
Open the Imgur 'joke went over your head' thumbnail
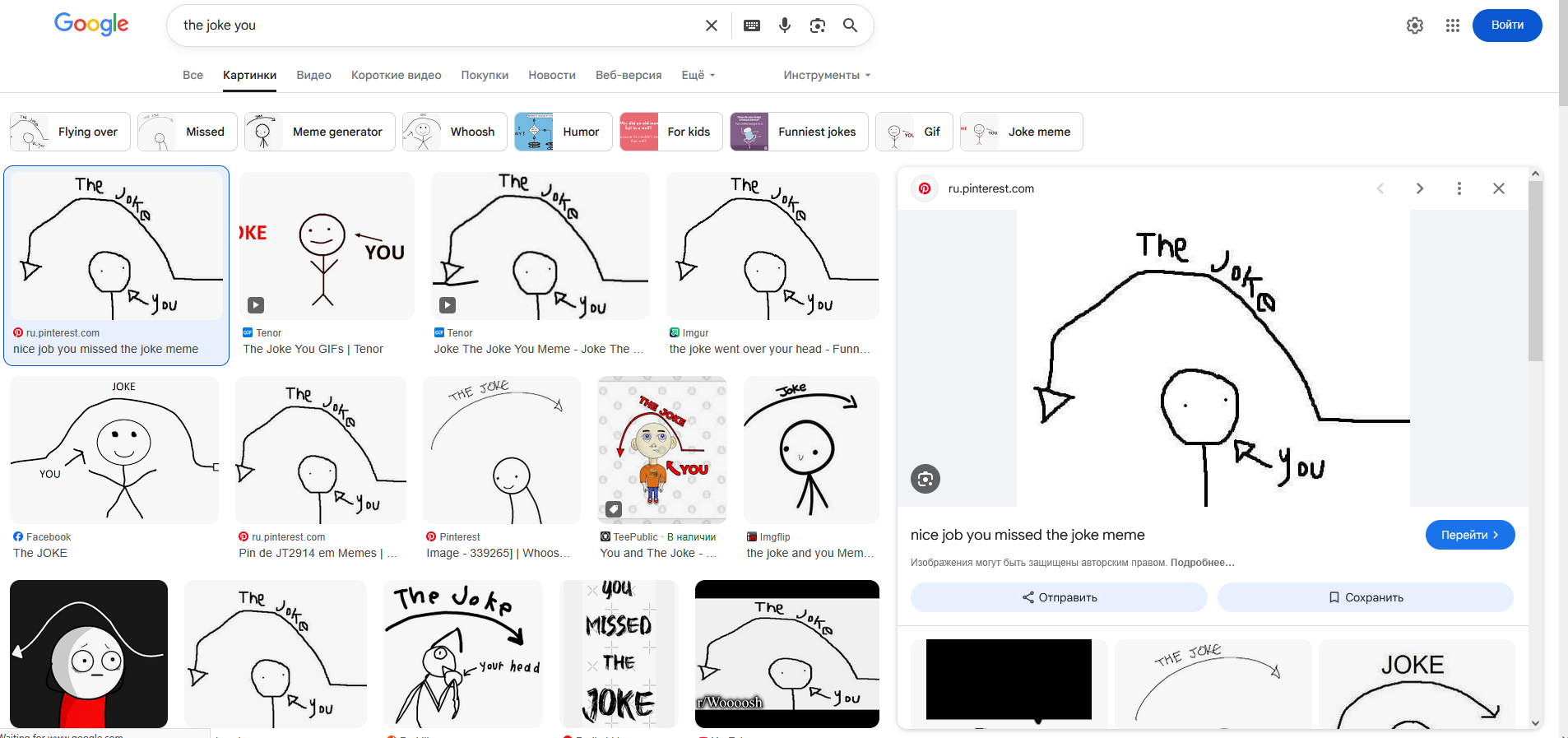[772, 246]
